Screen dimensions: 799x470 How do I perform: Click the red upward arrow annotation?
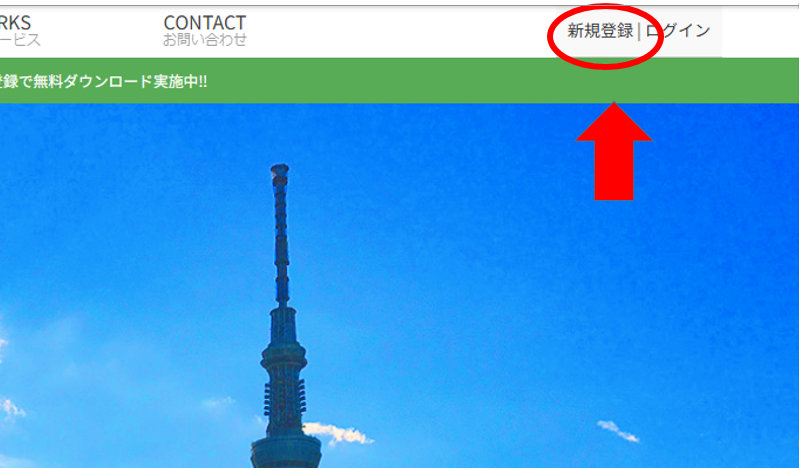pyautogui.click(x=614, y=151)
